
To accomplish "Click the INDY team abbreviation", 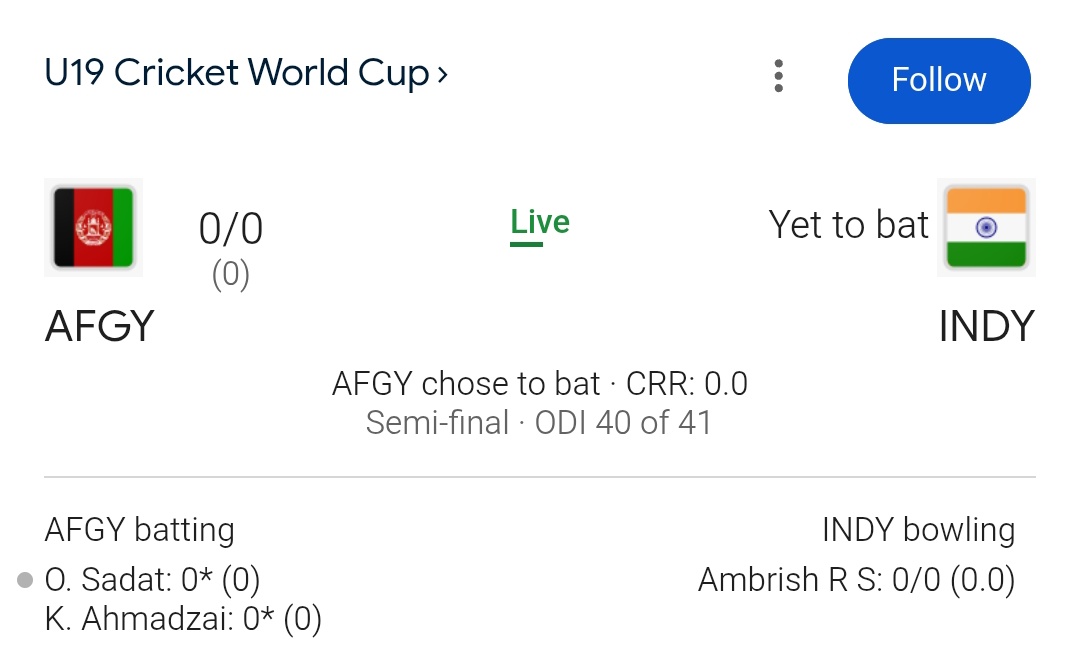I will pos(987,325).
